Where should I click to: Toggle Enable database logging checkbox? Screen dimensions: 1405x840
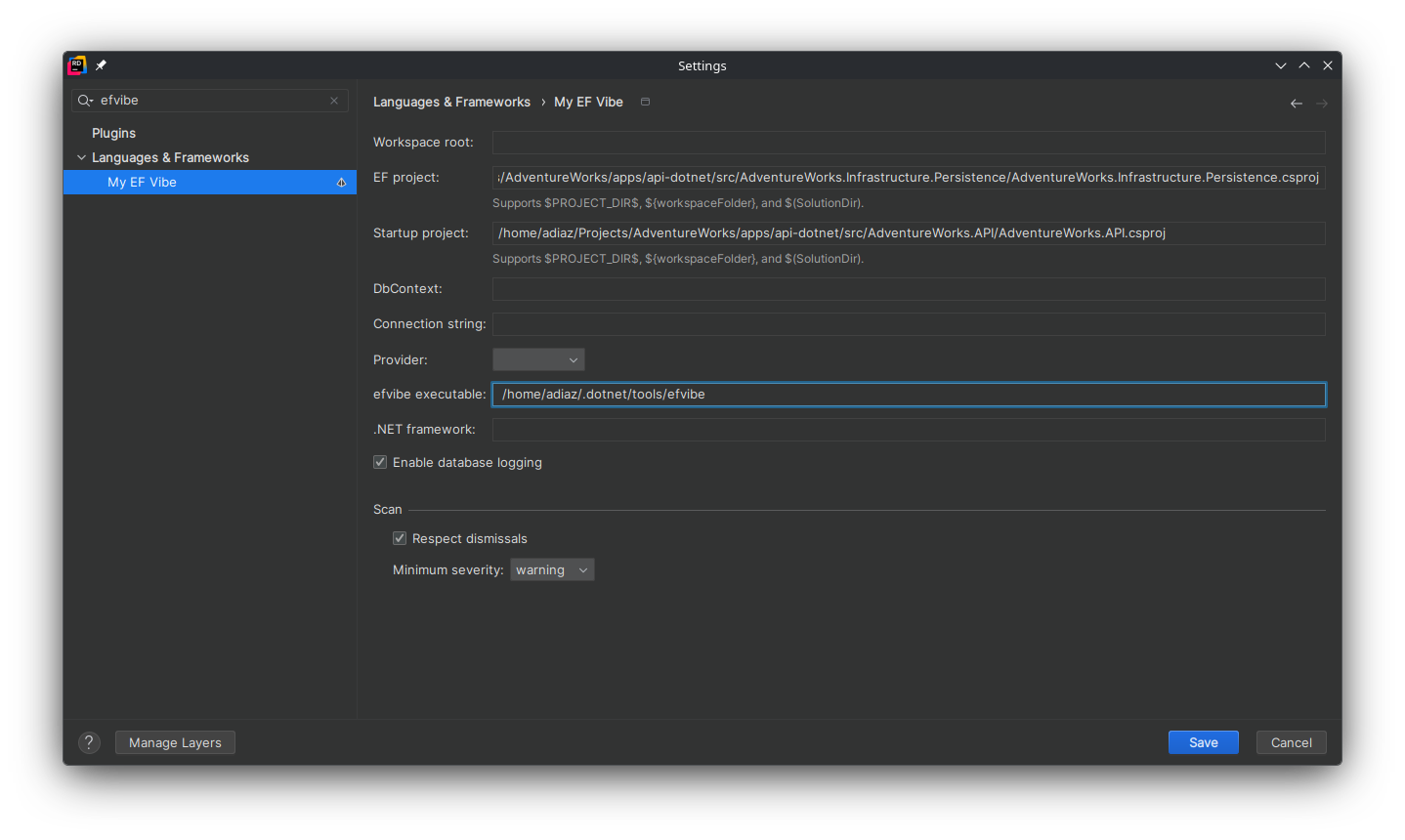coord(380,462)
